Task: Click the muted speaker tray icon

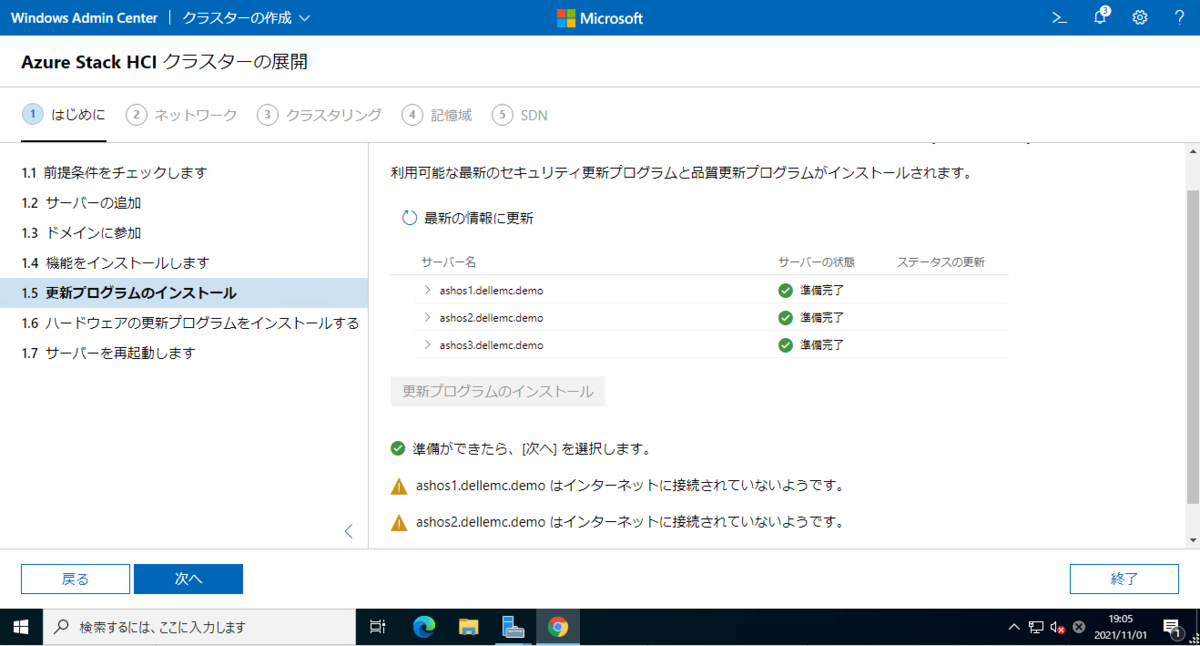Action: pyautogui.click(x=1057, y=627)
